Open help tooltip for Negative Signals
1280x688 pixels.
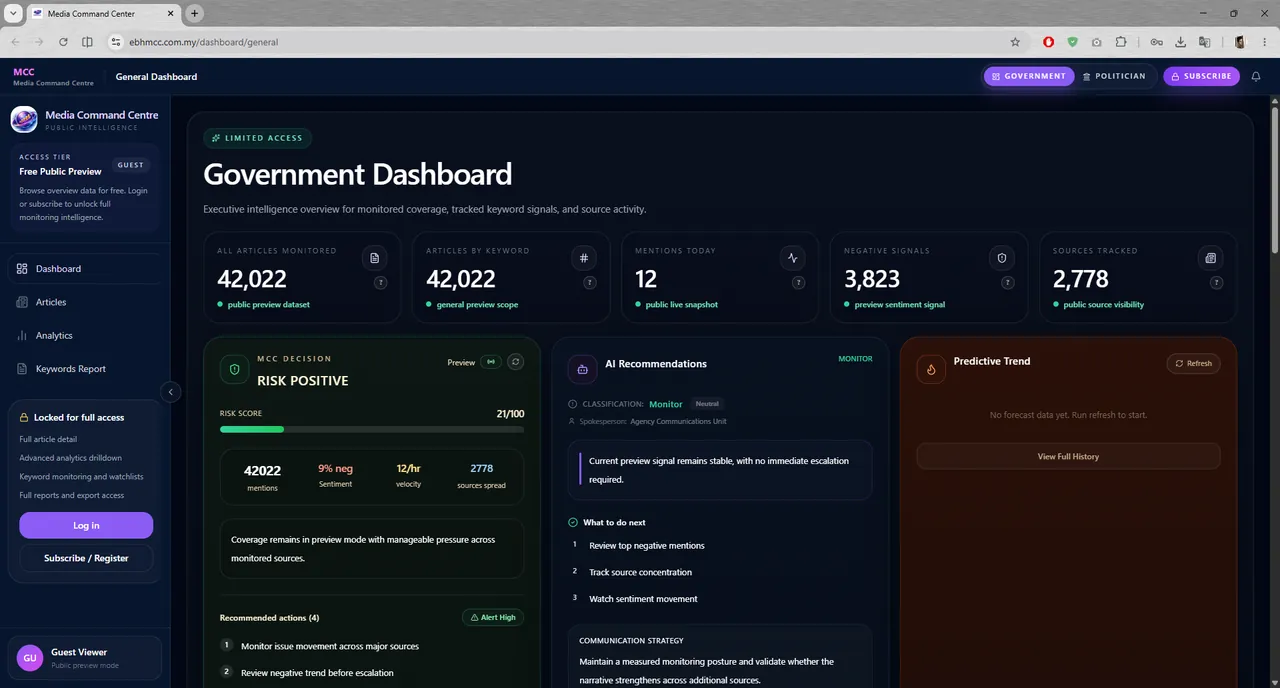tap(1007, 283)
